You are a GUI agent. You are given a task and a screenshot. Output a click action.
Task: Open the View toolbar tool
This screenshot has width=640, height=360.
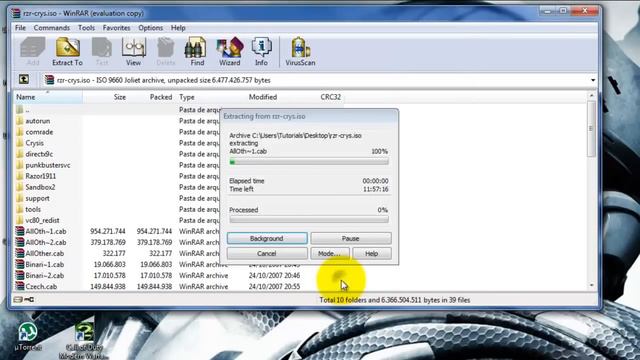click(x=133, y=51)
